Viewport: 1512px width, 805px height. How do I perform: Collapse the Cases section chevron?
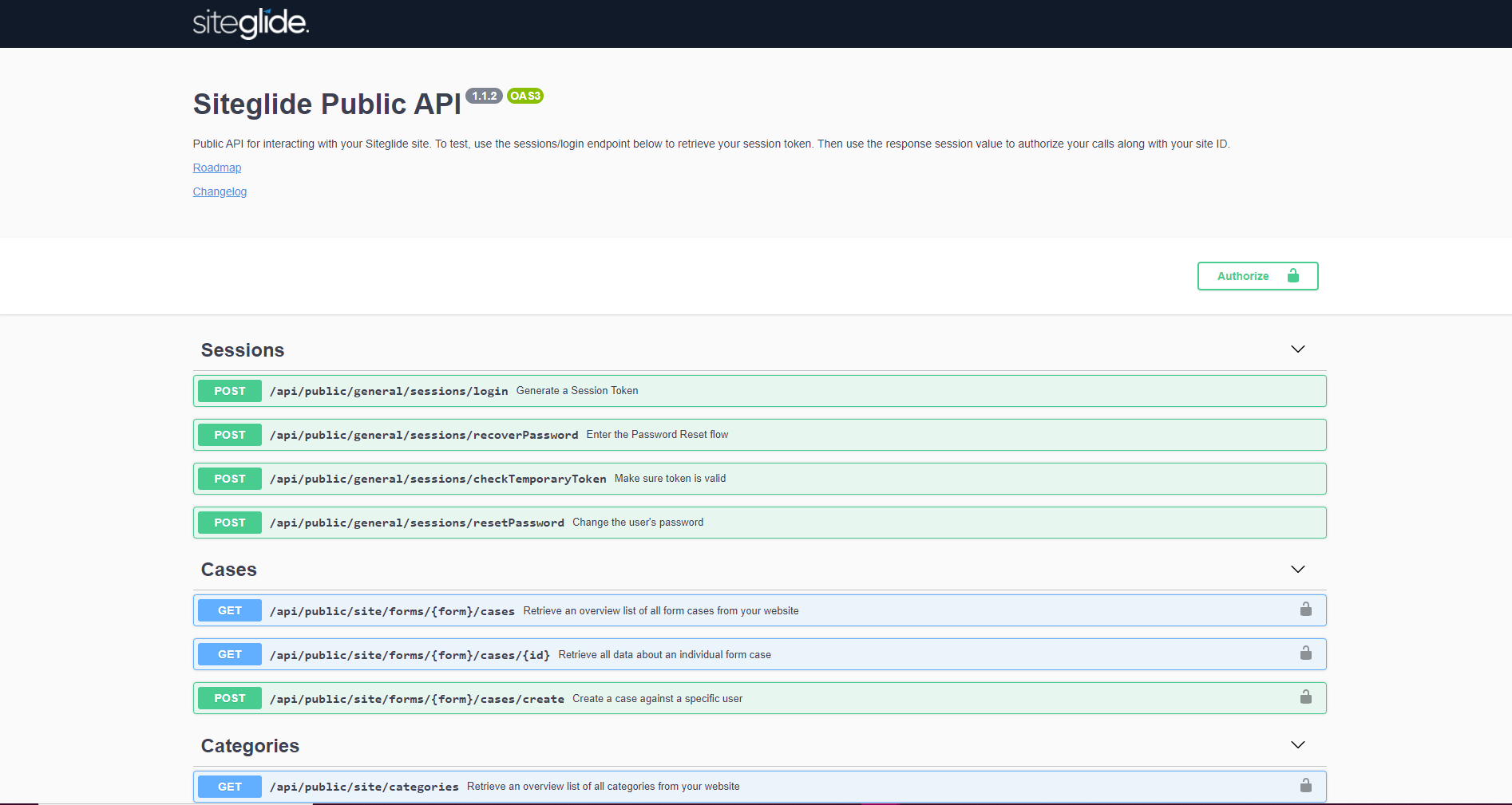click(1298, 569)
